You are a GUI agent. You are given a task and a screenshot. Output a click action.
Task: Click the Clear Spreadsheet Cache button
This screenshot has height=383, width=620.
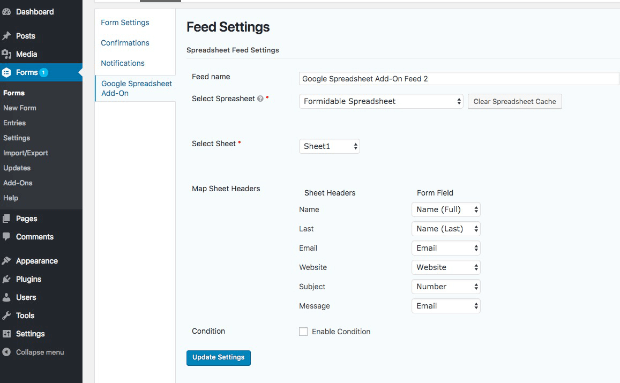click(x=515, y=102)
